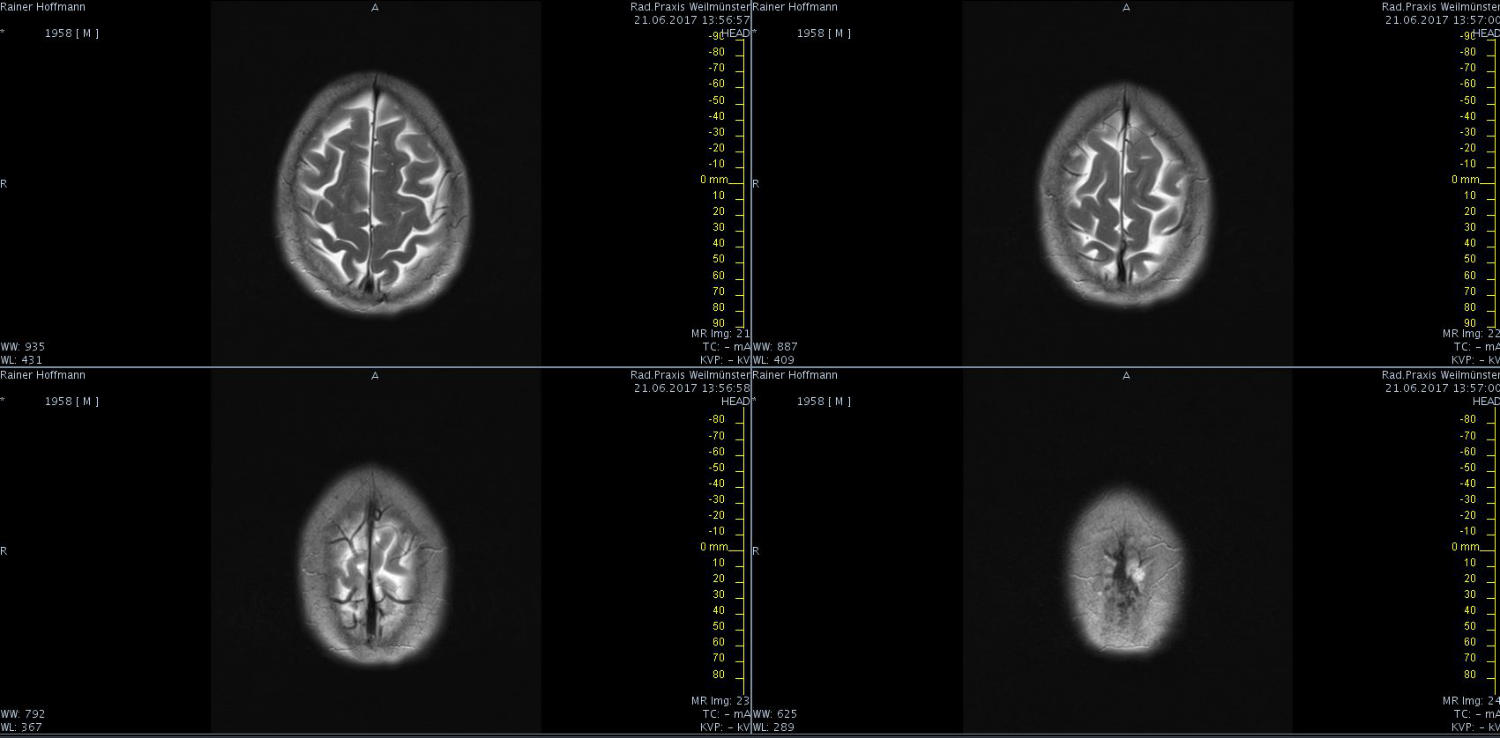Screen dimensions: 1500x738
Task: Click the WW: 935 window width label
Action: coord(22,347)
